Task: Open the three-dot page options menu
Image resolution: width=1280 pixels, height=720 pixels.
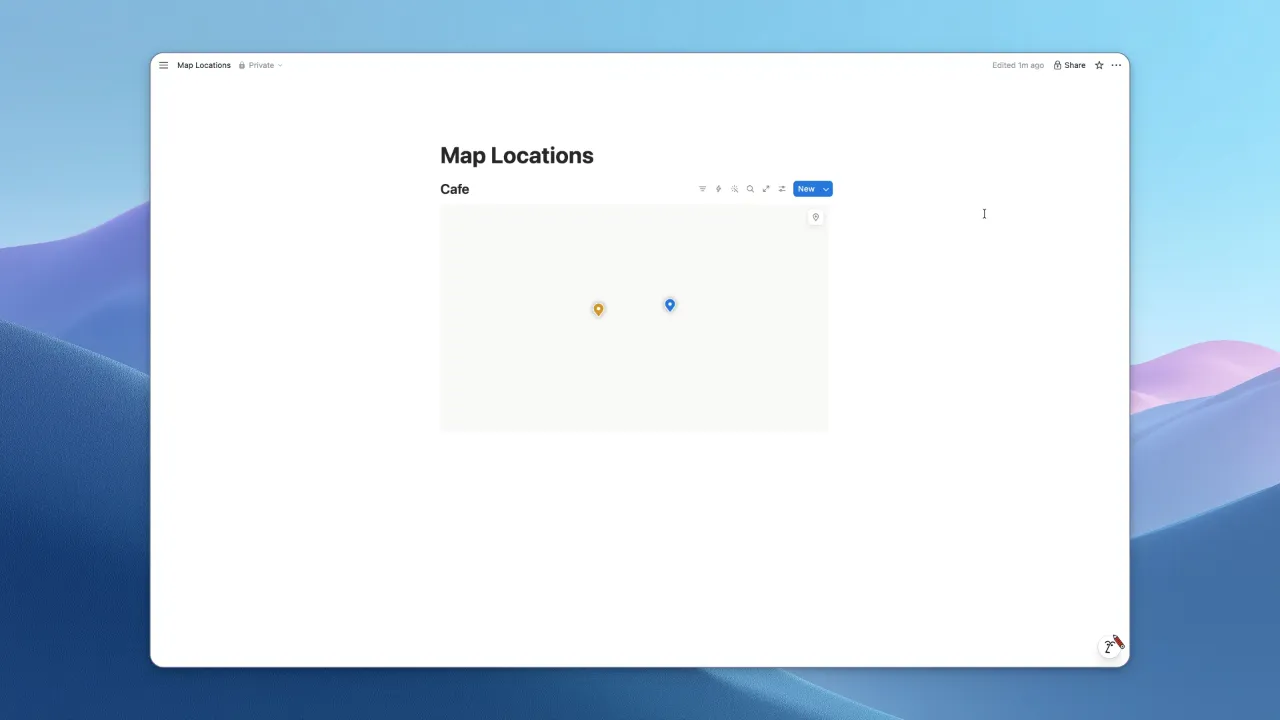Action: [1116, 65]
